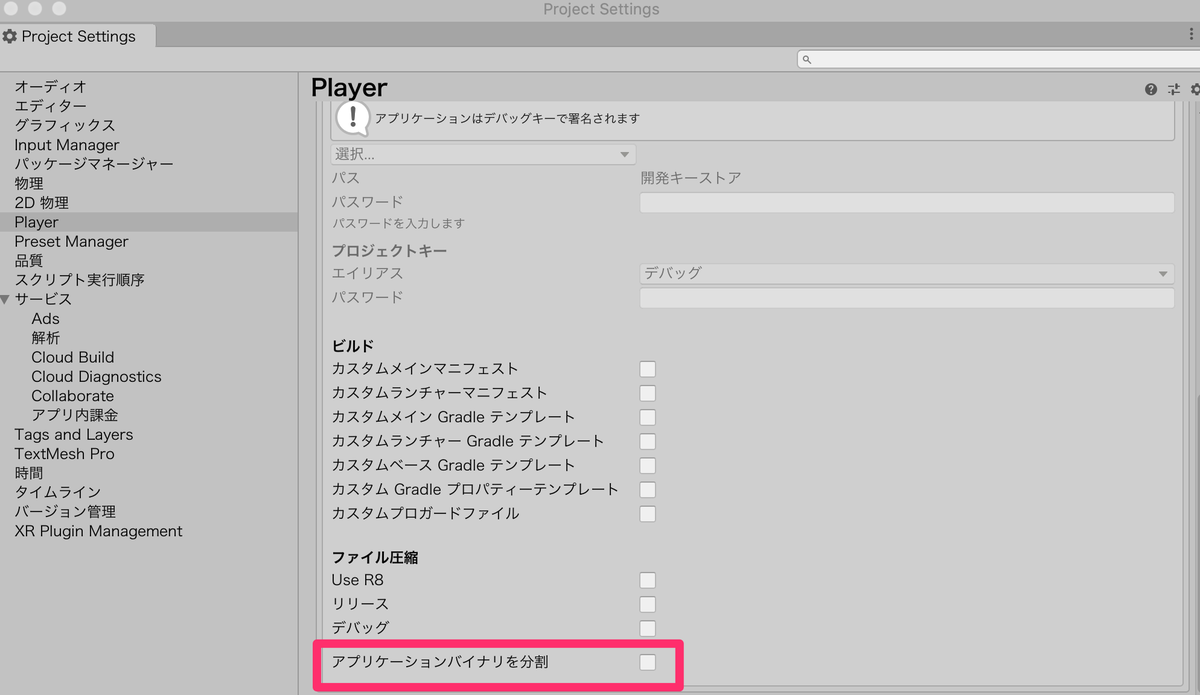Select 解析 under サービス

click(x=46, y=338)
